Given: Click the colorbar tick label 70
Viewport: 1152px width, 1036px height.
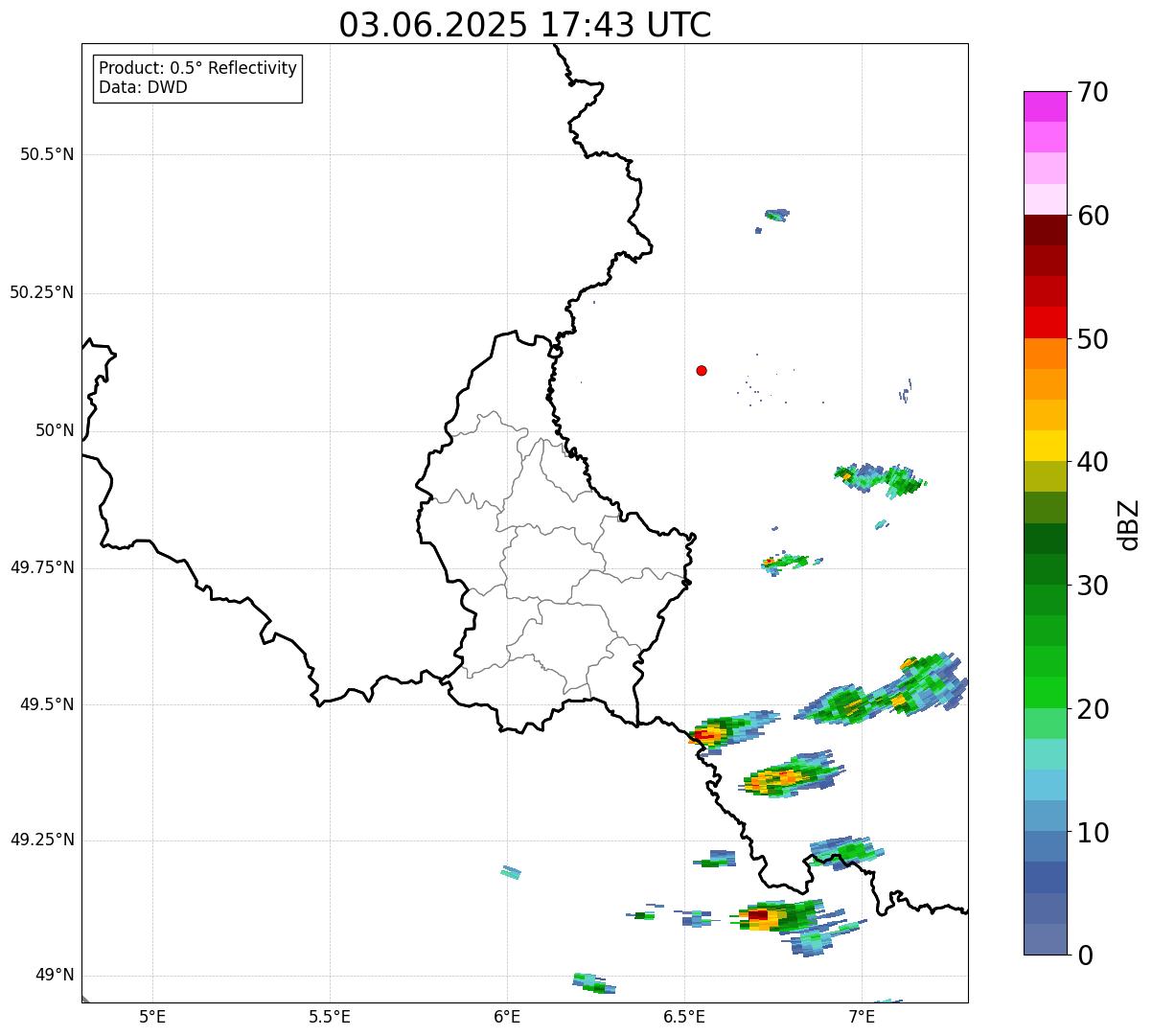Looking at the screenshot, I should click(x=1093, y=92).
